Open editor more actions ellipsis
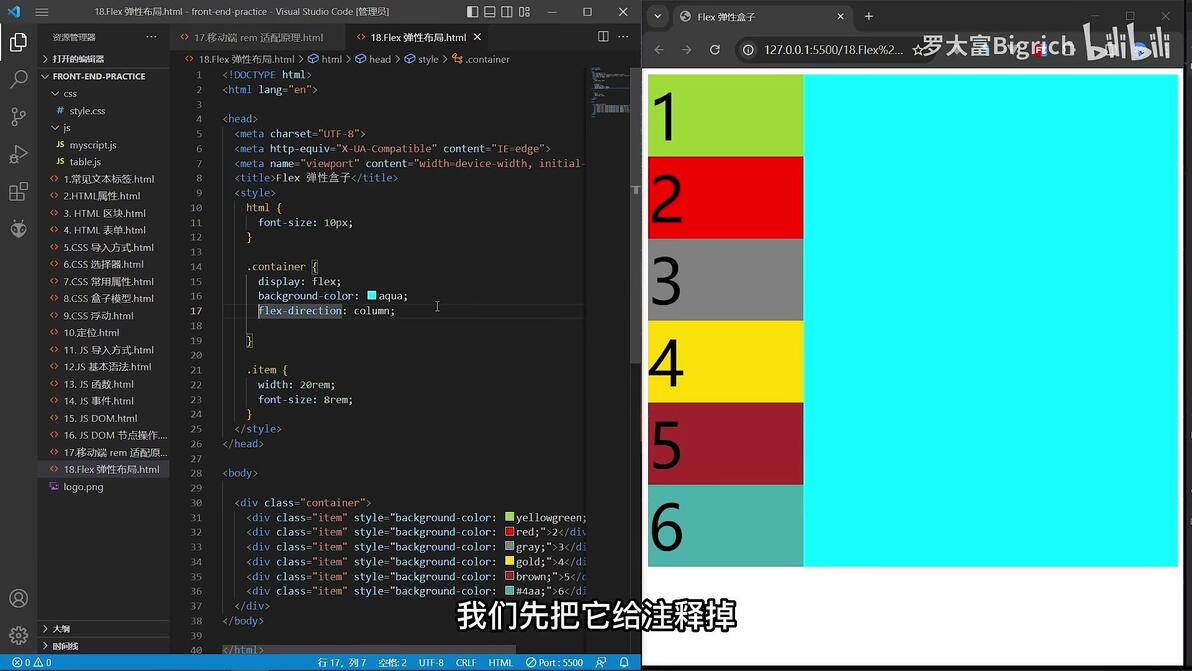 tap(623, 36)
